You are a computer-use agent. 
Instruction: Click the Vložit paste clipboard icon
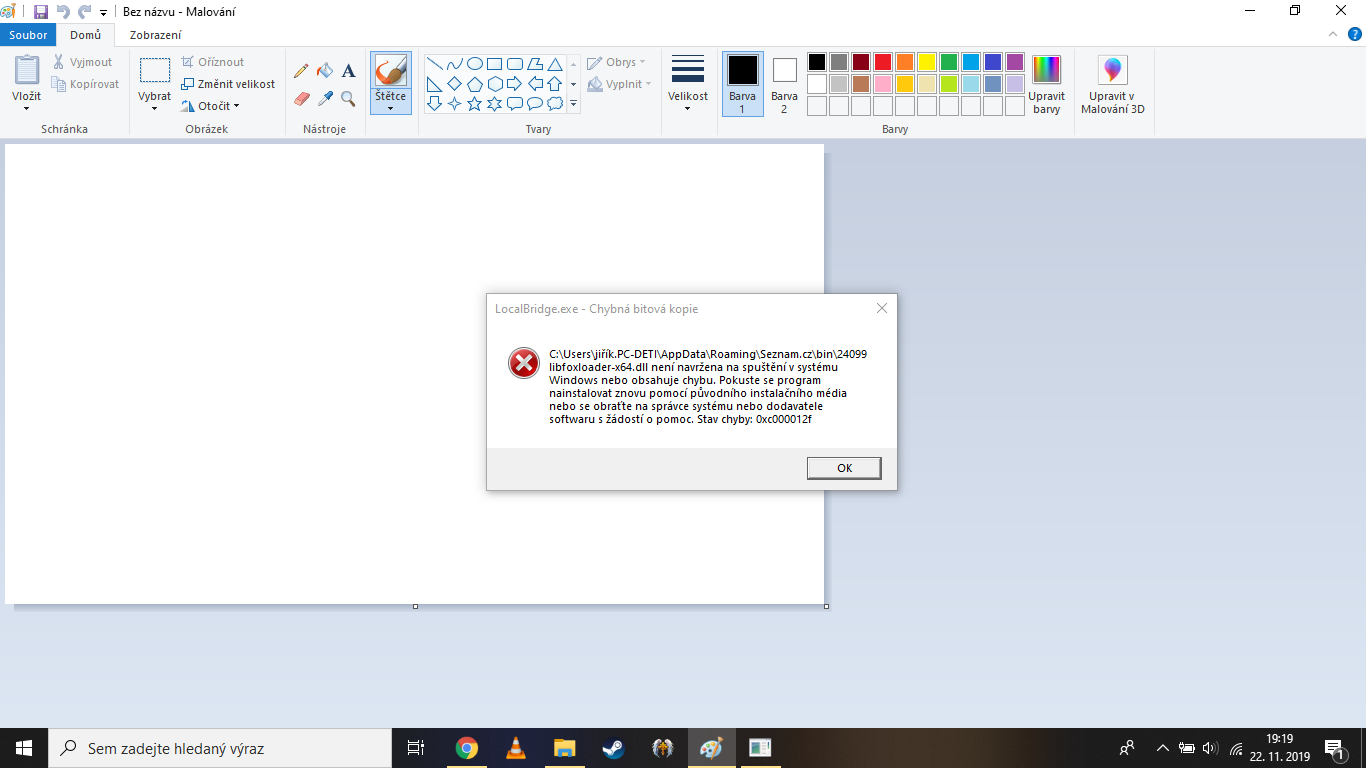27,71
